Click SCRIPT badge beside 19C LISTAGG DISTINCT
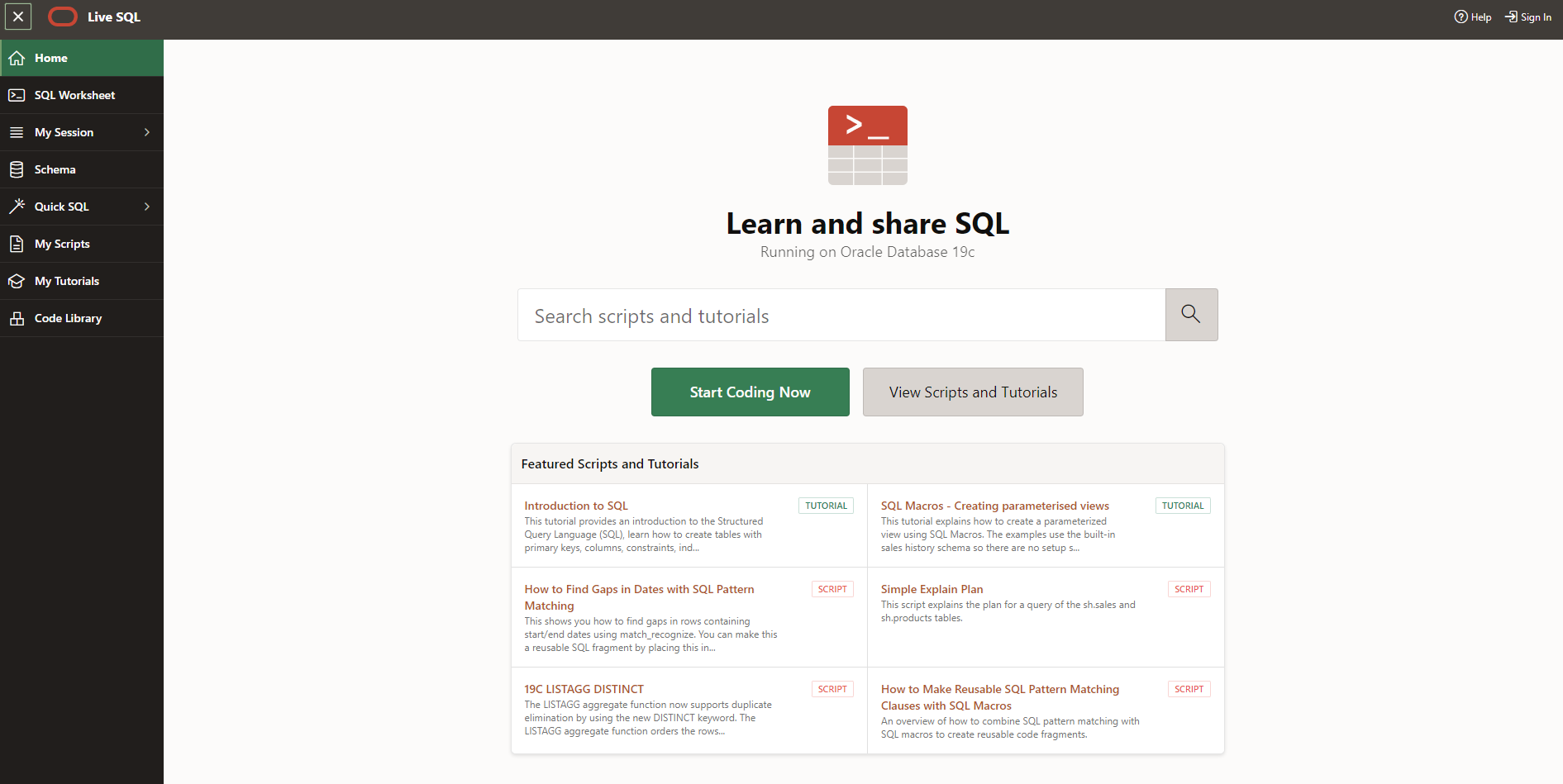 click(x=832, y=689)
